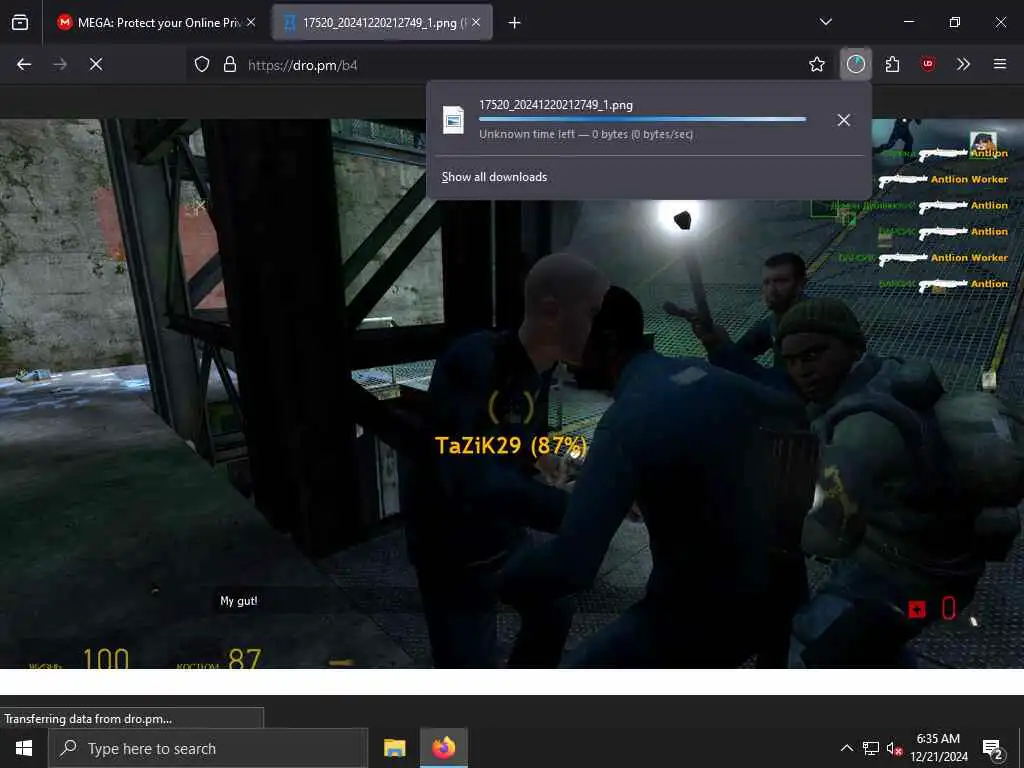1024x768 pixels.
Task: Close the 17520_20241220212749_1.png tab
Action: [476, 22]
